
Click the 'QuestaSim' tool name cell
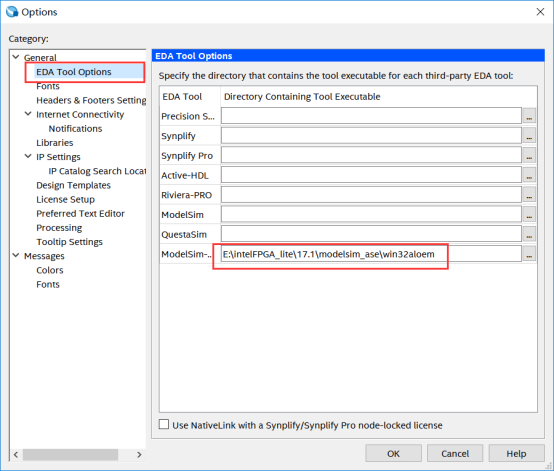point(190,234)
